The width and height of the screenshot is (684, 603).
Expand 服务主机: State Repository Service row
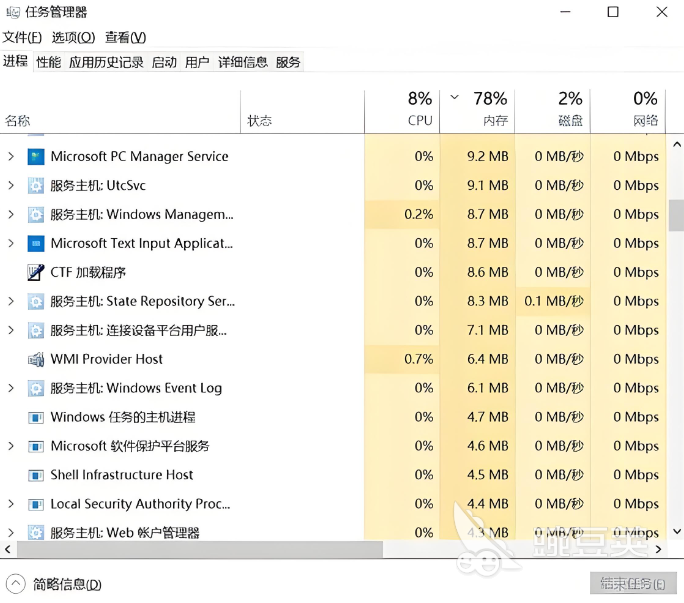[x=11, y=301]
